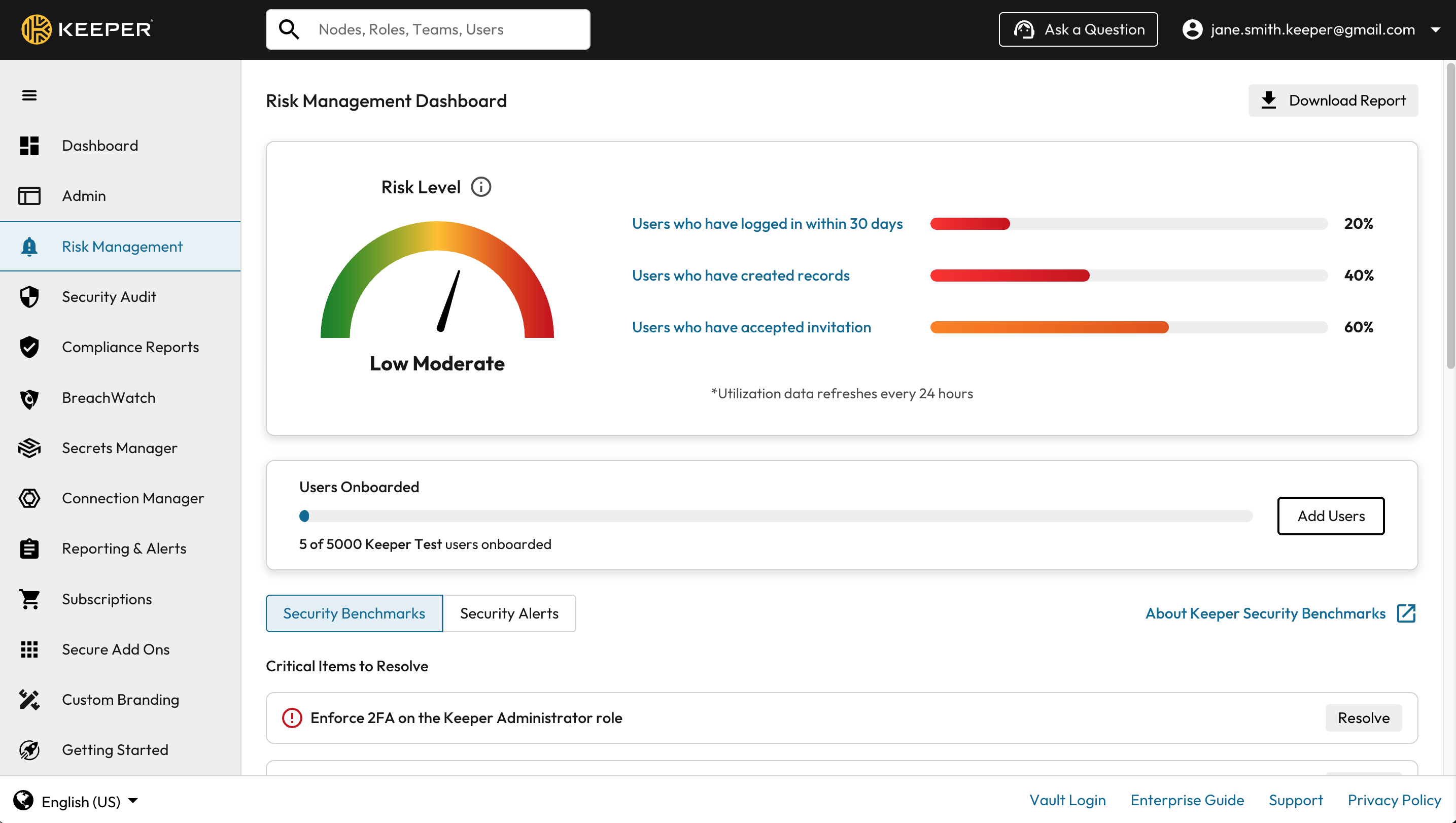Viewport: 1456px width, 823px height.
Task: Open Secrets Manager layers icon
Action: (x=29, y=448)
